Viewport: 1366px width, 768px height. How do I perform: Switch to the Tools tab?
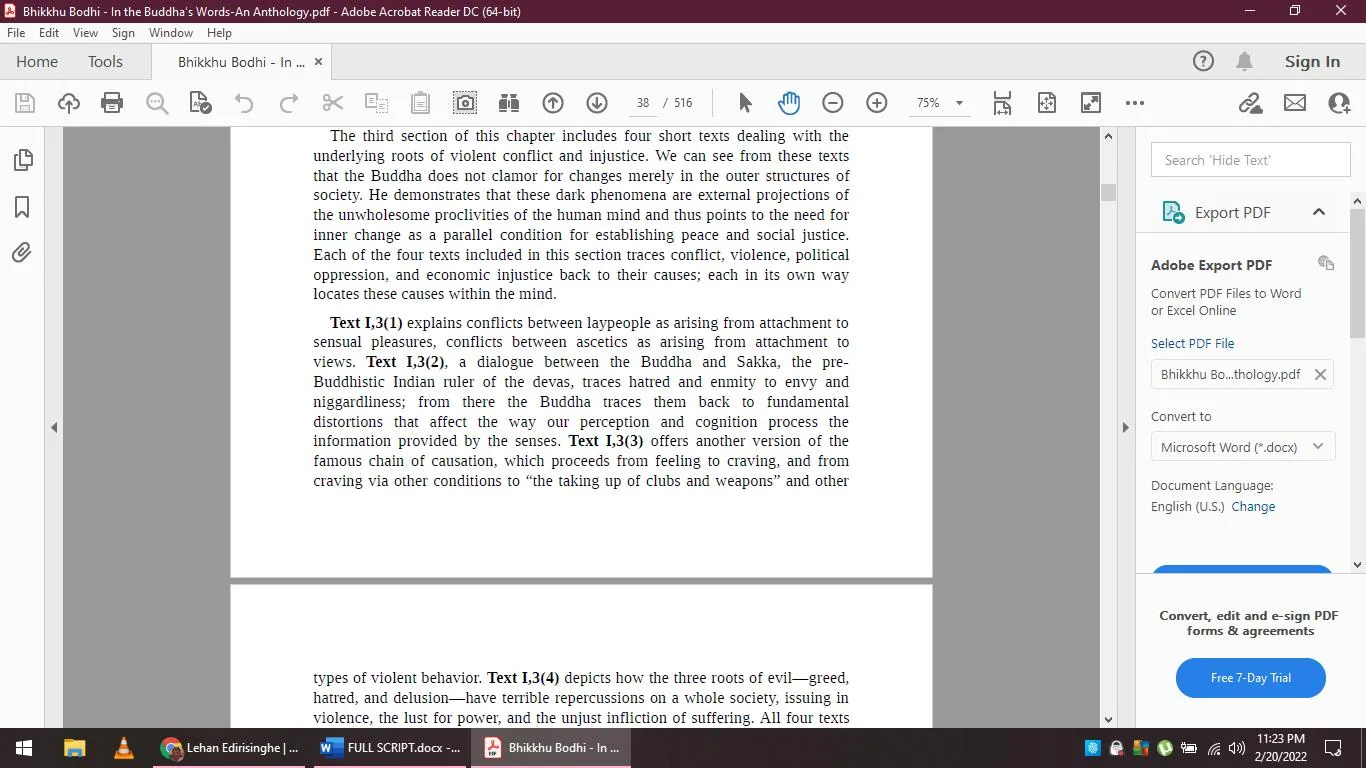pyautogui.click(x=105, y=62)
